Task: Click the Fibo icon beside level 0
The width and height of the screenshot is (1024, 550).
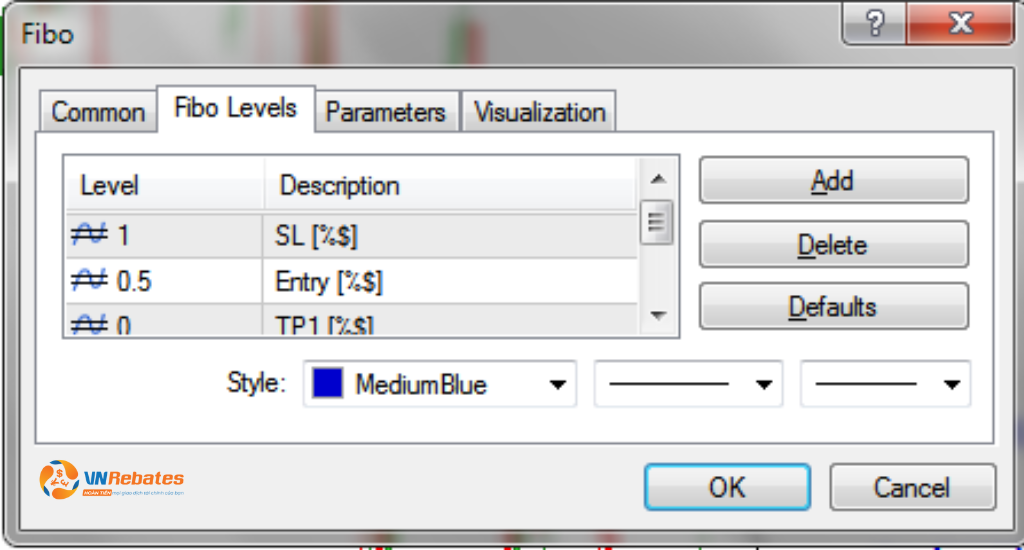Action: [x=89, y=324]
